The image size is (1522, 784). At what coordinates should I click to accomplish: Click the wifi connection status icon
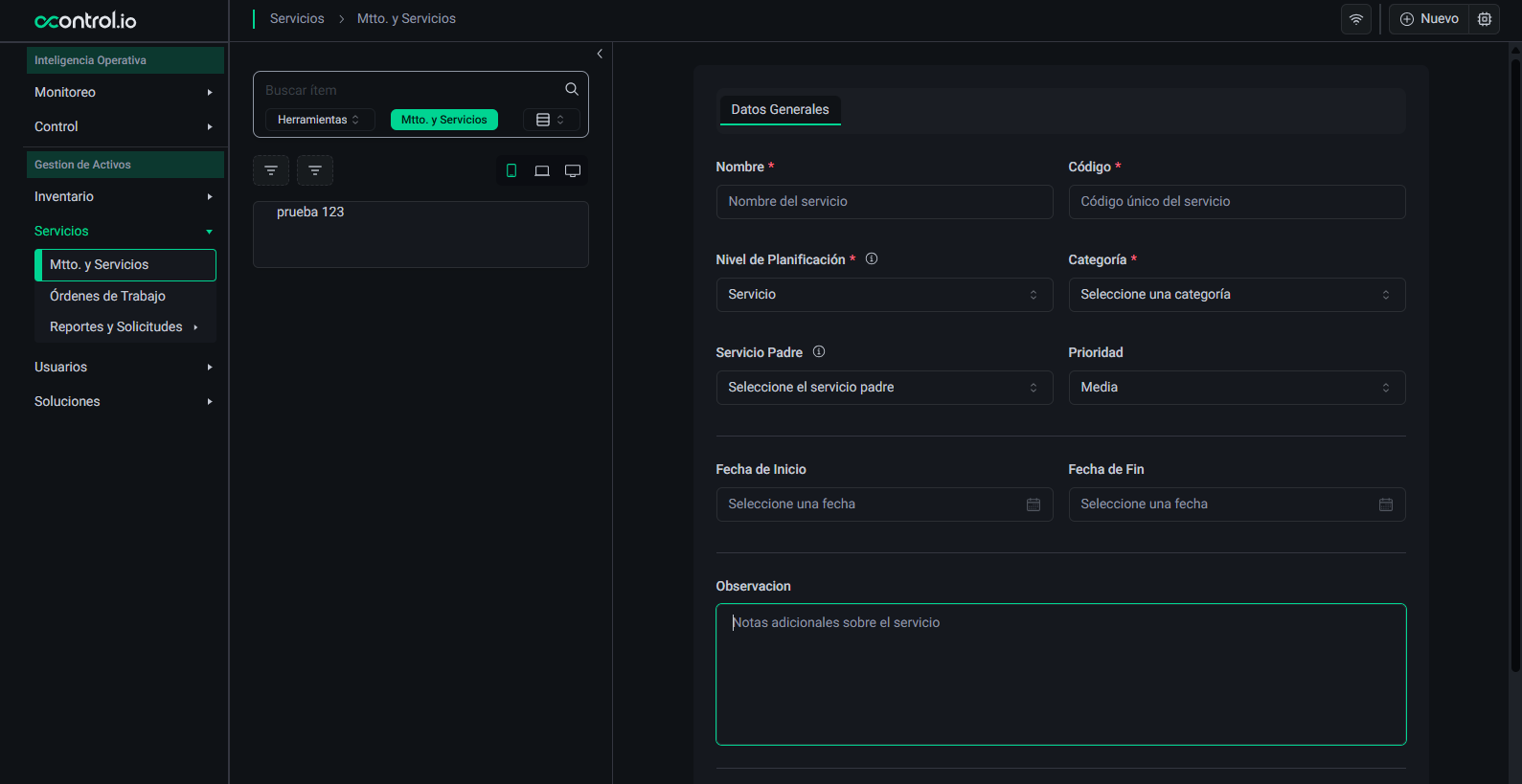pos(1355,19)
